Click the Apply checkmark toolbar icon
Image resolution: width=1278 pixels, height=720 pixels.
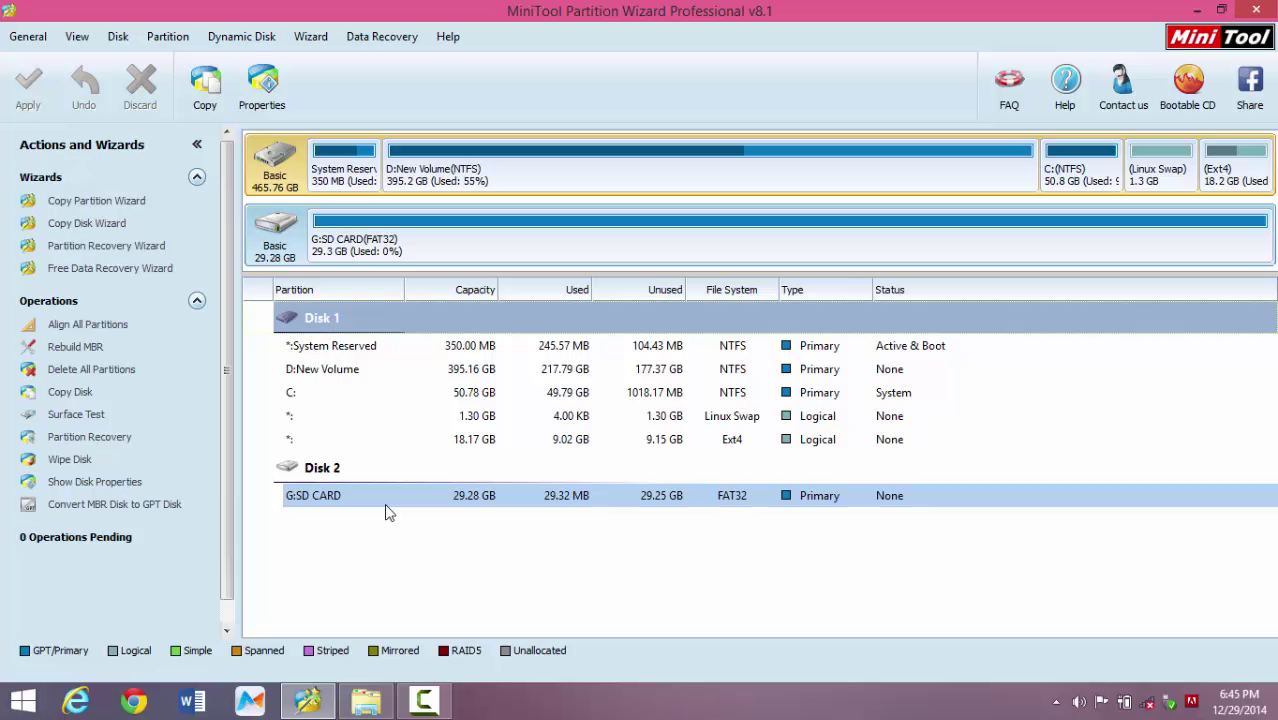(x=28, y=88)
